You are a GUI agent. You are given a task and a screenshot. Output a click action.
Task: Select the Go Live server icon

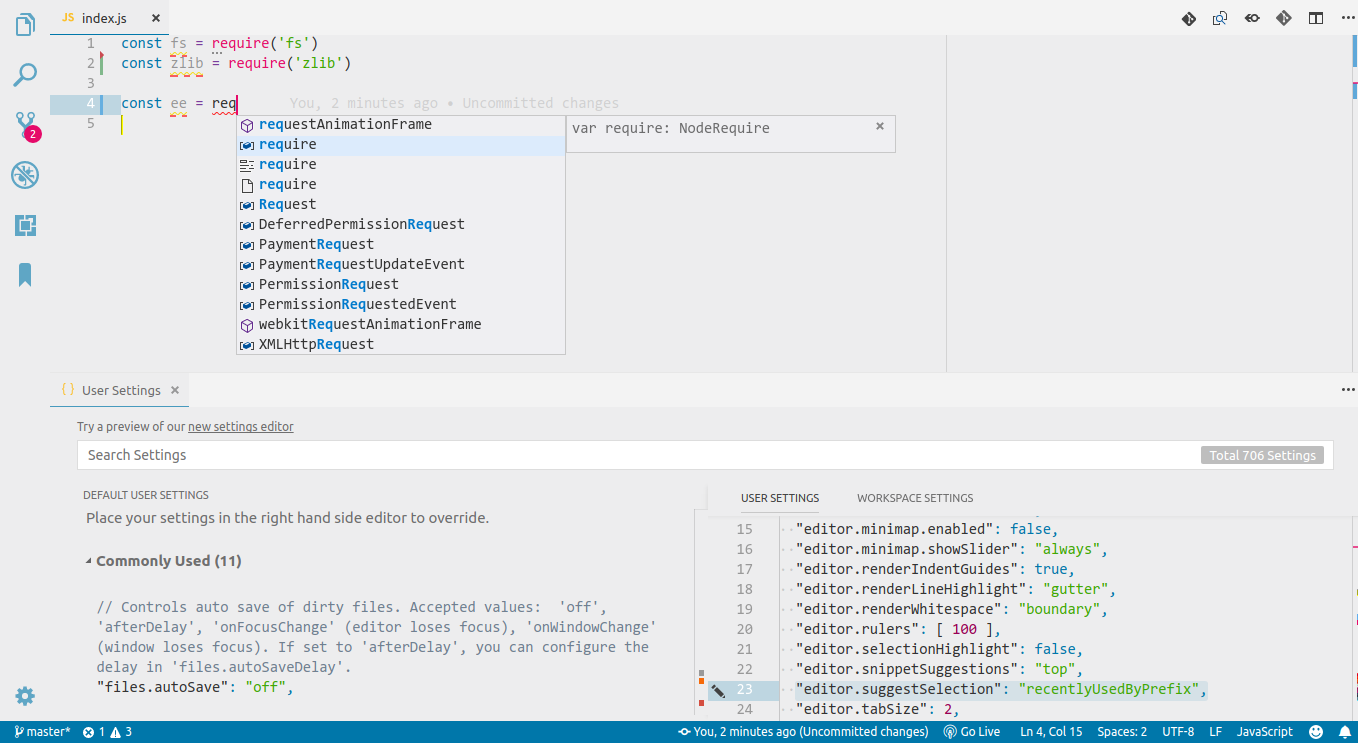coord(971,731)
